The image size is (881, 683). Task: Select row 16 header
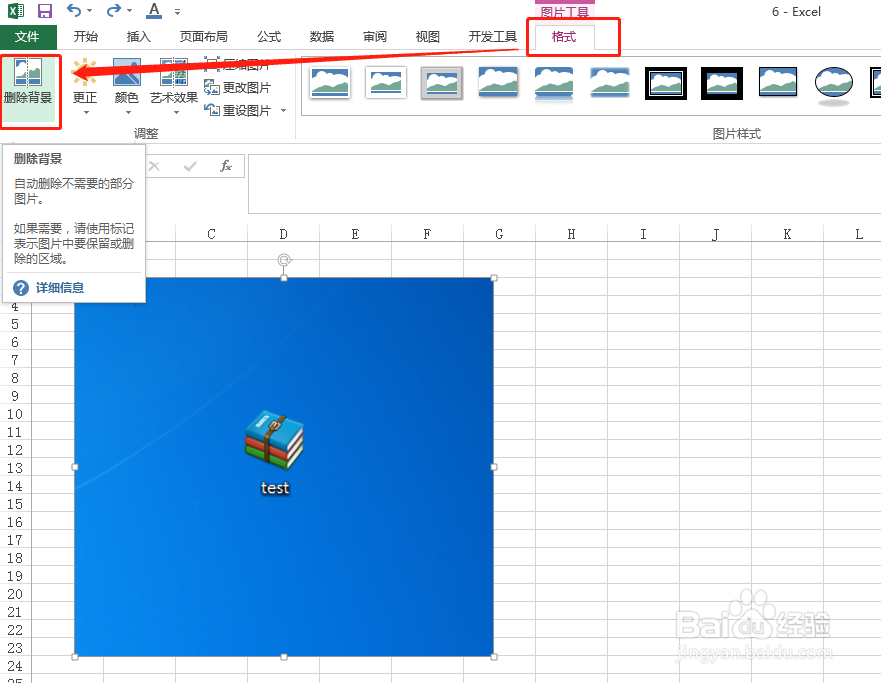15,522
